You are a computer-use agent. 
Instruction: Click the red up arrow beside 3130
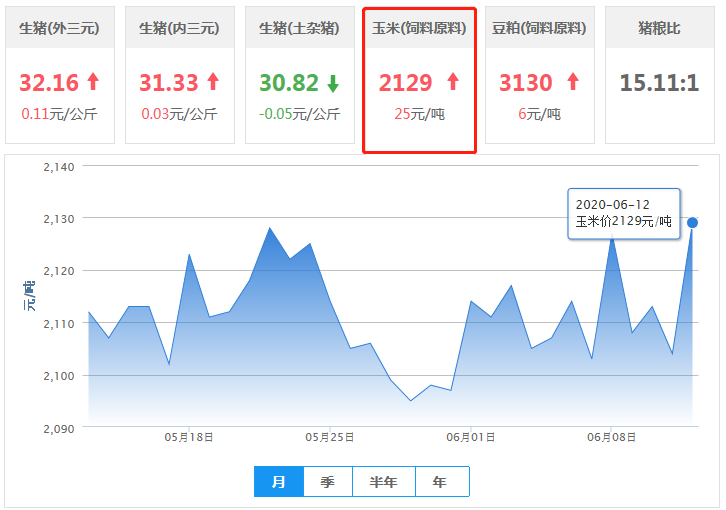click(572, 82)
